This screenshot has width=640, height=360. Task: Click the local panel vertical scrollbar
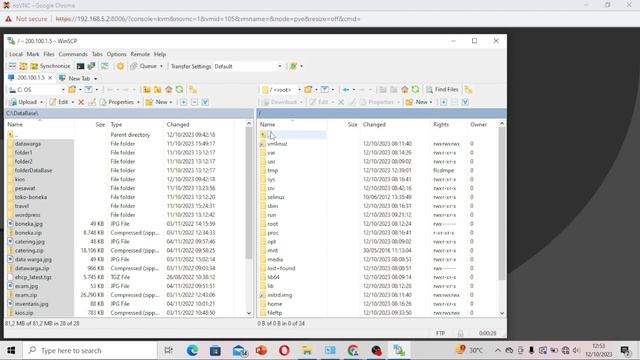(249, 192)
